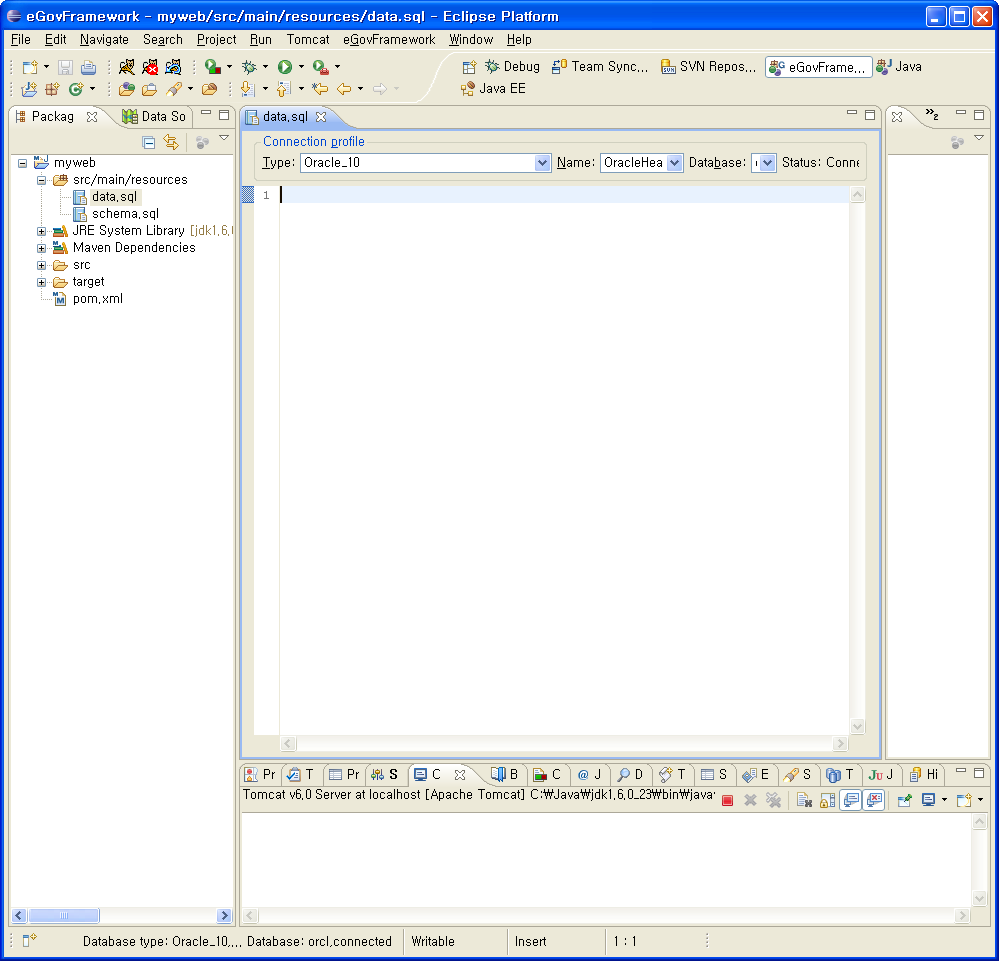Toggle Show Console on standard error change
This screenshot has width=999, height=961.
[x=874, y=800]
